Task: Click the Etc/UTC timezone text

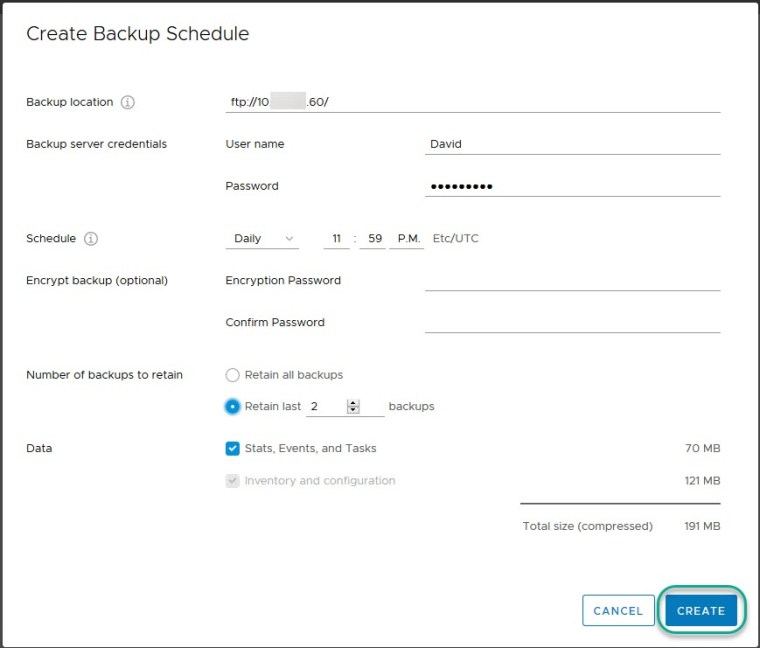Action: (x=456, y=238)
